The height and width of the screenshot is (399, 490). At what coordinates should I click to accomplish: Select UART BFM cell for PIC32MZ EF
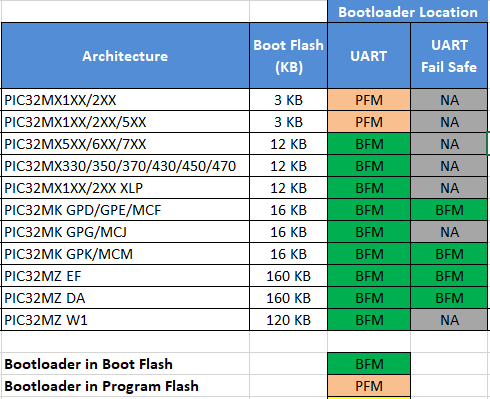click(369, 276)
